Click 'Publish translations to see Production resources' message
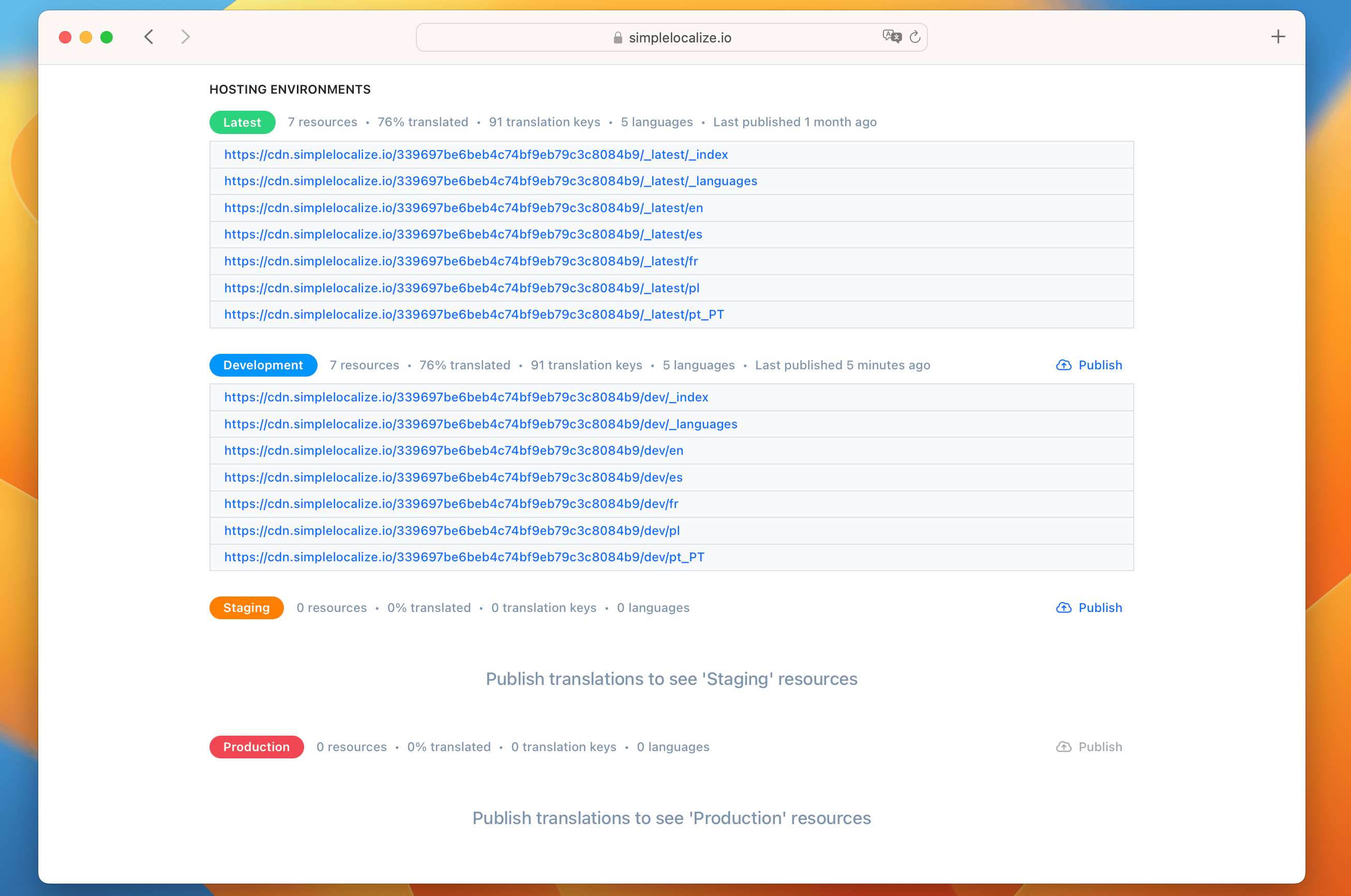Image resolution: width=1351 pixels, height=896 pixels. (x=672, y=818)
